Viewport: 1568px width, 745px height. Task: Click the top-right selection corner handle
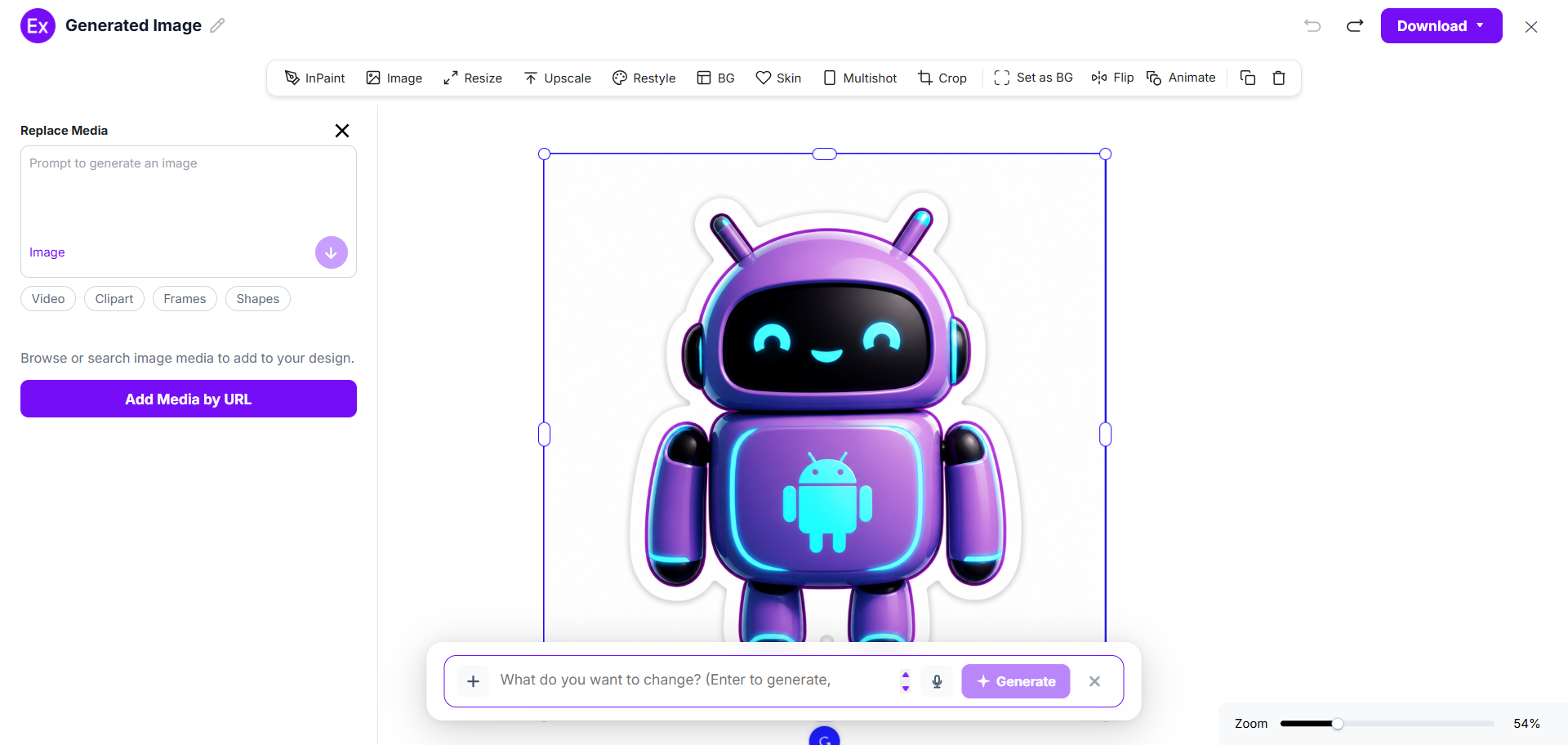(x=1106, y=154)
